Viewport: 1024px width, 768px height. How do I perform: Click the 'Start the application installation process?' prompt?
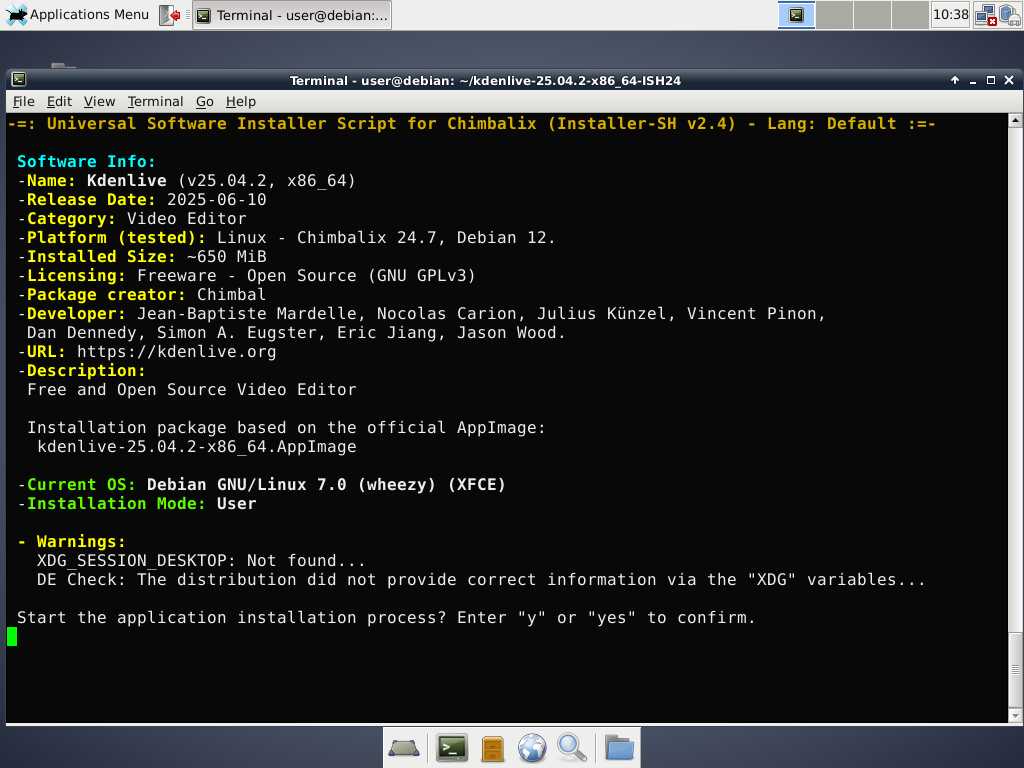232,617
